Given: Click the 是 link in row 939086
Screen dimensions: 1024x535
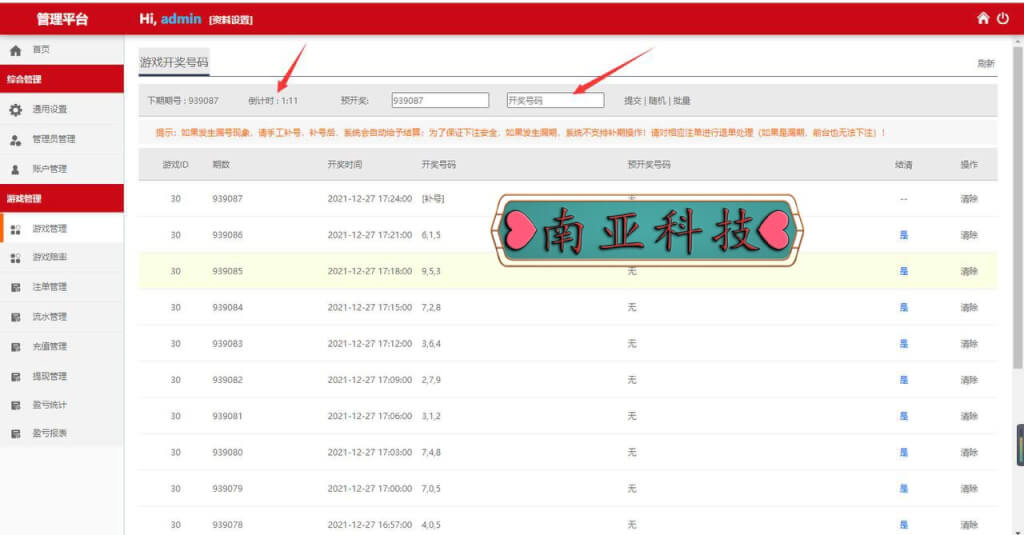Looking at the screenshot, I should click(904, 235).
